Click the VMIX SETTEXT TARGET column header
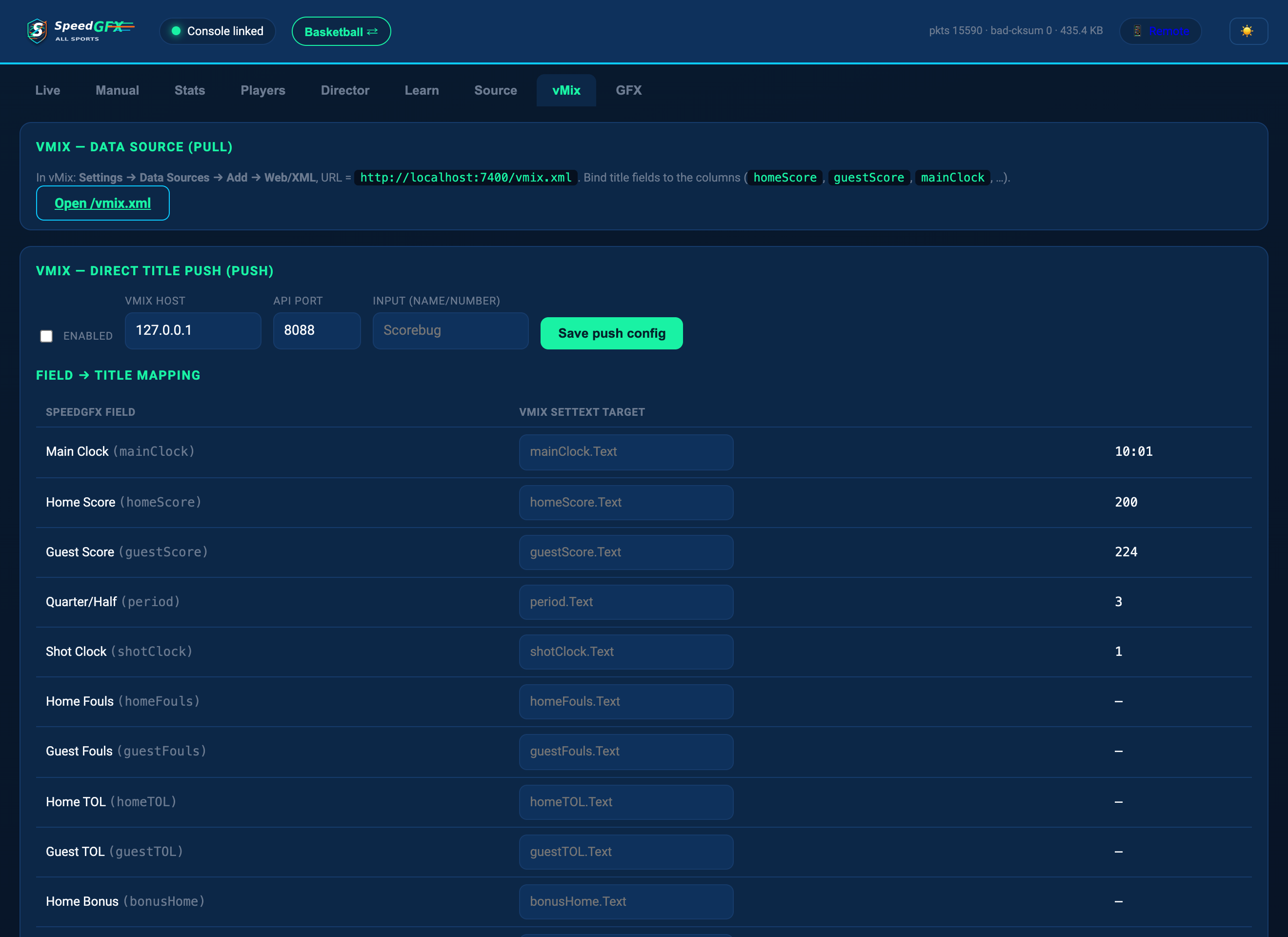The width and height of the screenshot is (1288, 937). (582, 412)
